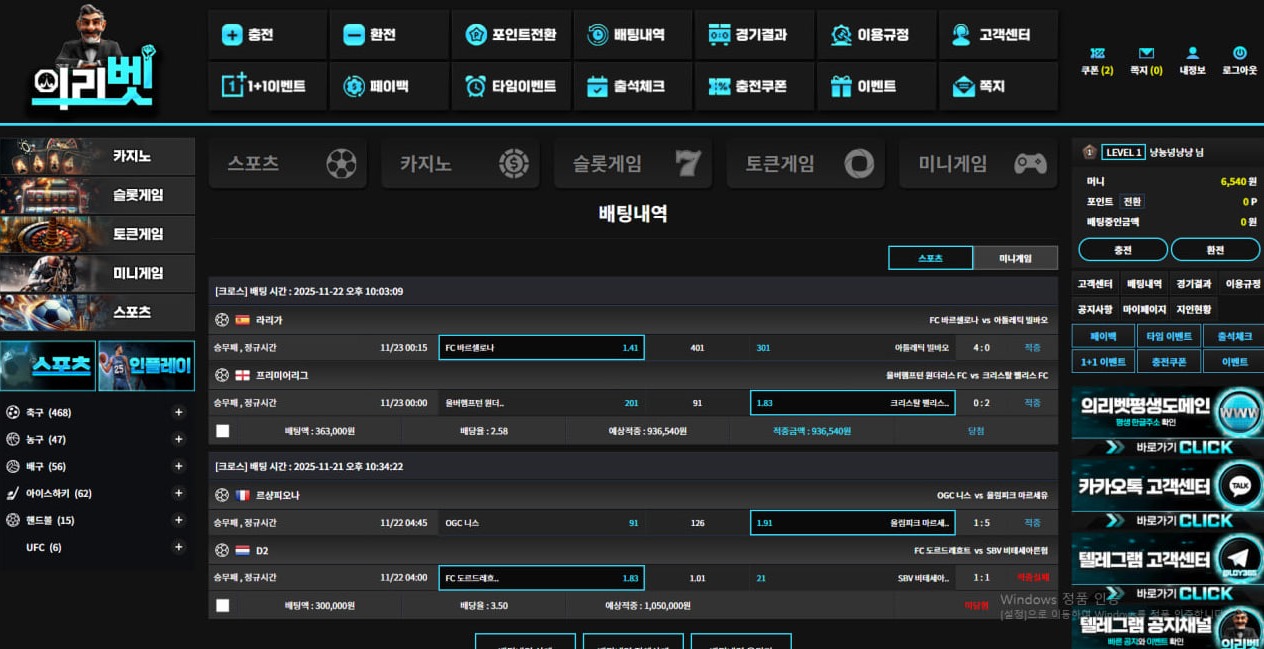Open the 타임이벤트 alarm clock icon
Image resolution: width=1264 pixels, height=649 pixels.
(476, 87)
